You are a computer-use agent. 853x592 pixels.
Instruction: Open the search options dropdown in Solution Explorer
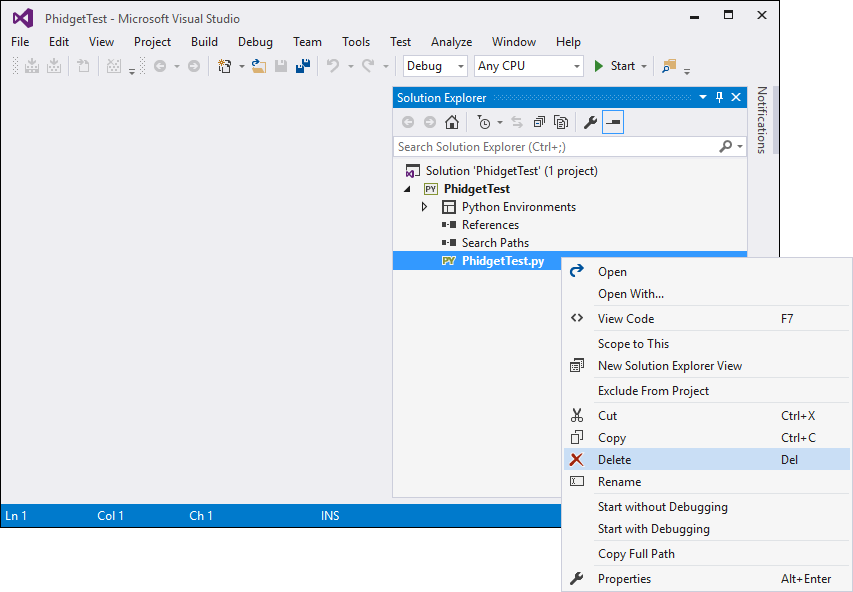[x=740, y=146]
